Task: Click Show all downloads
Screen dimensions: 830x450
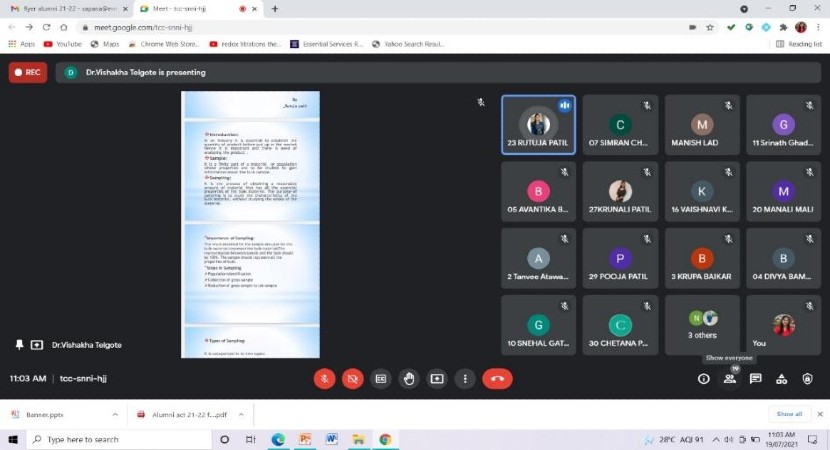Action: (x=788, y=414)
